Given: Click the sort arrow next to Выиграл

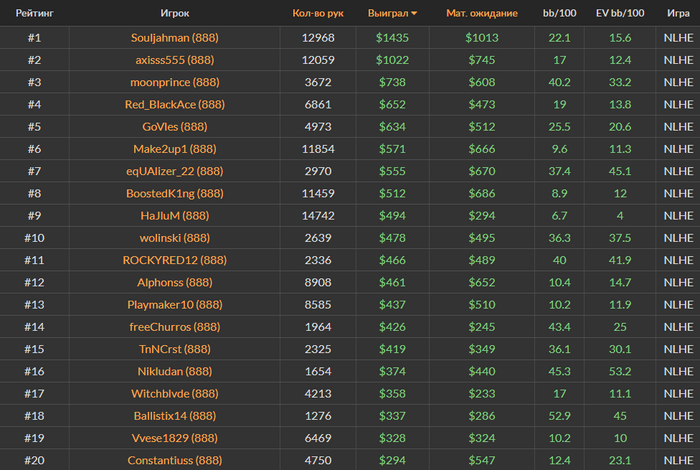Looking at the screenshot, I should pyautogui.click(x=415, y=14).
